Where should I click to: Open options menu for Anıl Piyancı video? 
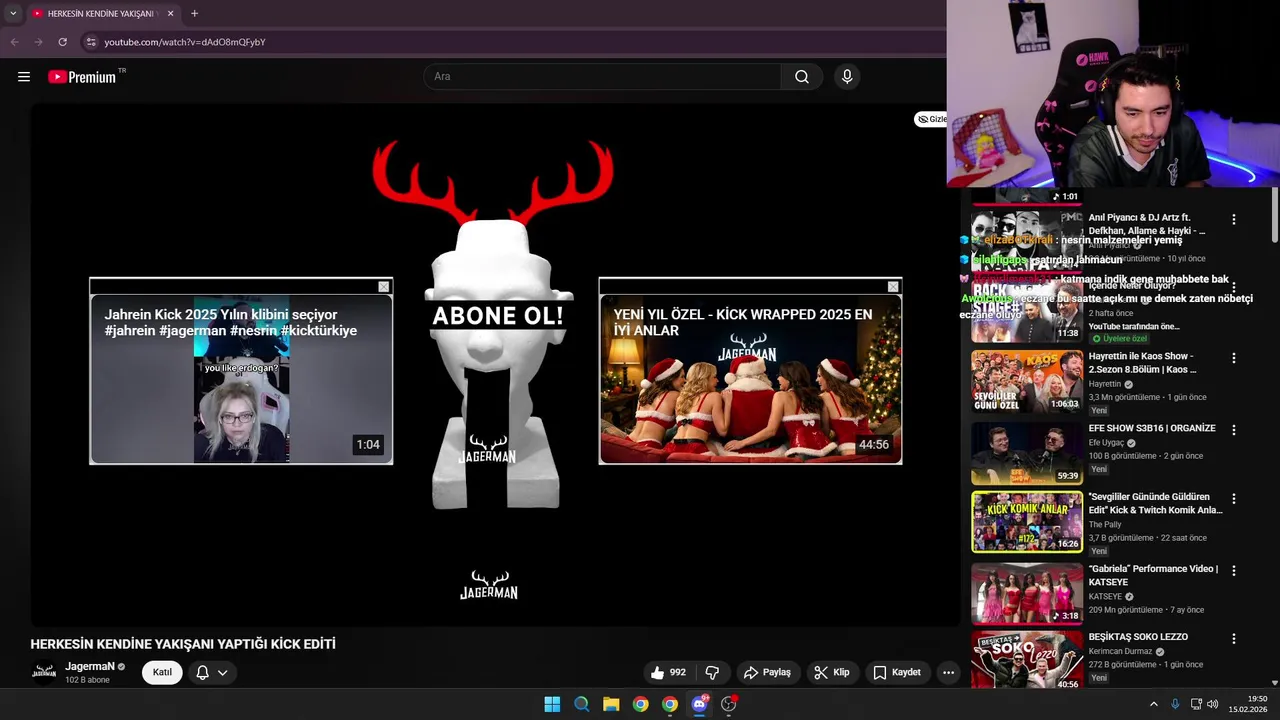1233,219
